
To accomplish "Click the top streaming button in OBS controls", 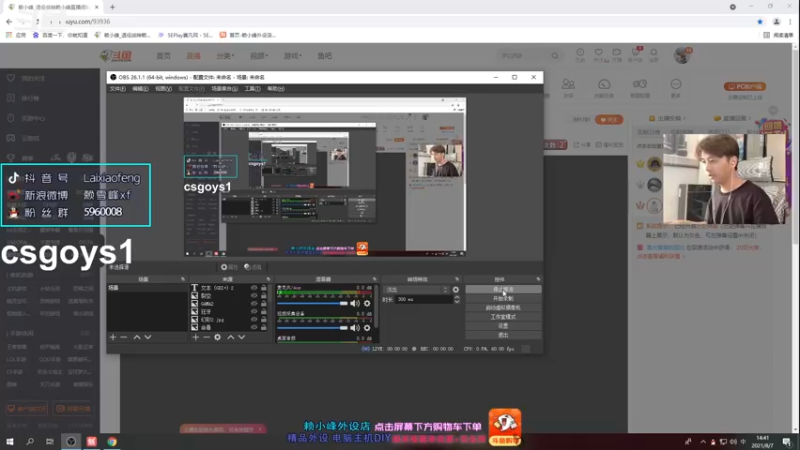I will click(503, 289).
